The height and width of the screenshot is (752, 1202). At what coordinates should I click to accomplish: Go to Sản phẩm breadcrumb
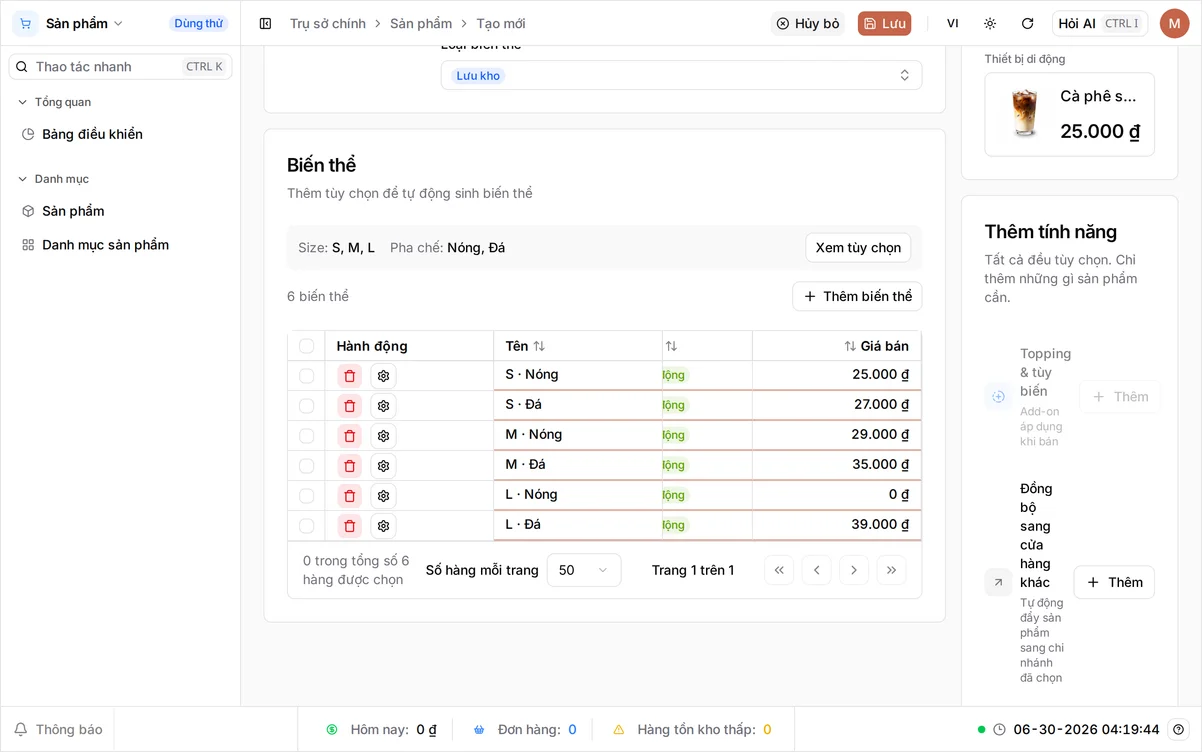click(x=421, y=23)
